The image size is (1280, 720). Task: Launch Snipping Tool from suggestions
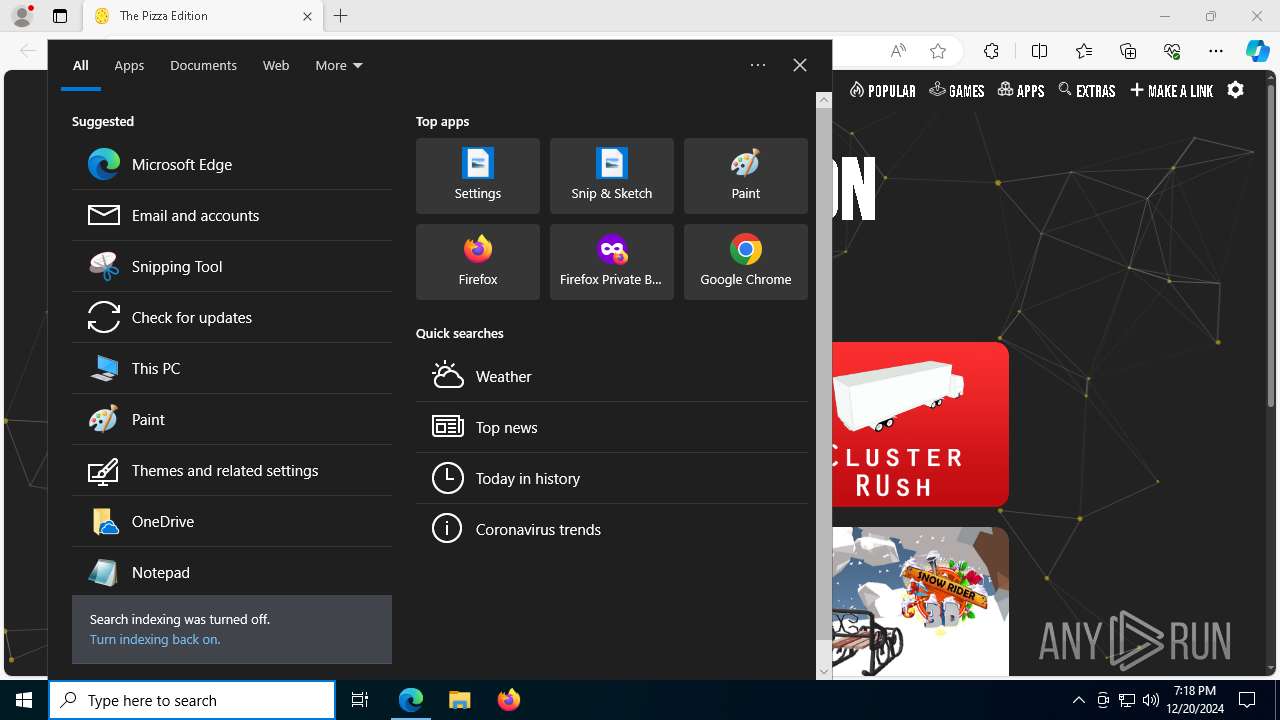click(232, 266)
